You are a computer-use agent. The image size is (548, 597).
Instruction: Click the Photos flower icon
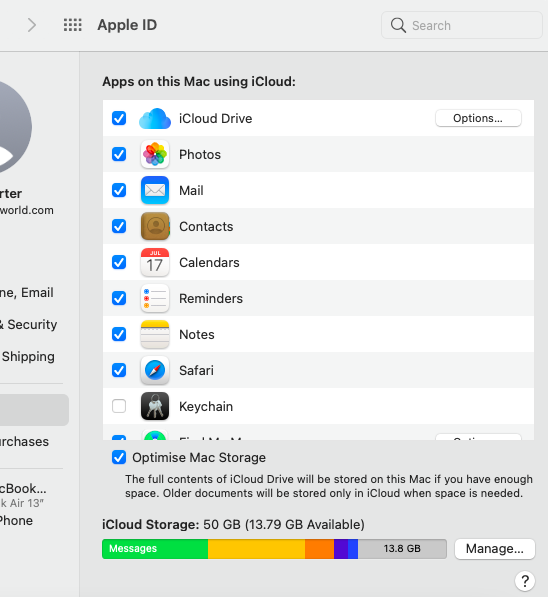pyautogui.click(x=155, y=154)
